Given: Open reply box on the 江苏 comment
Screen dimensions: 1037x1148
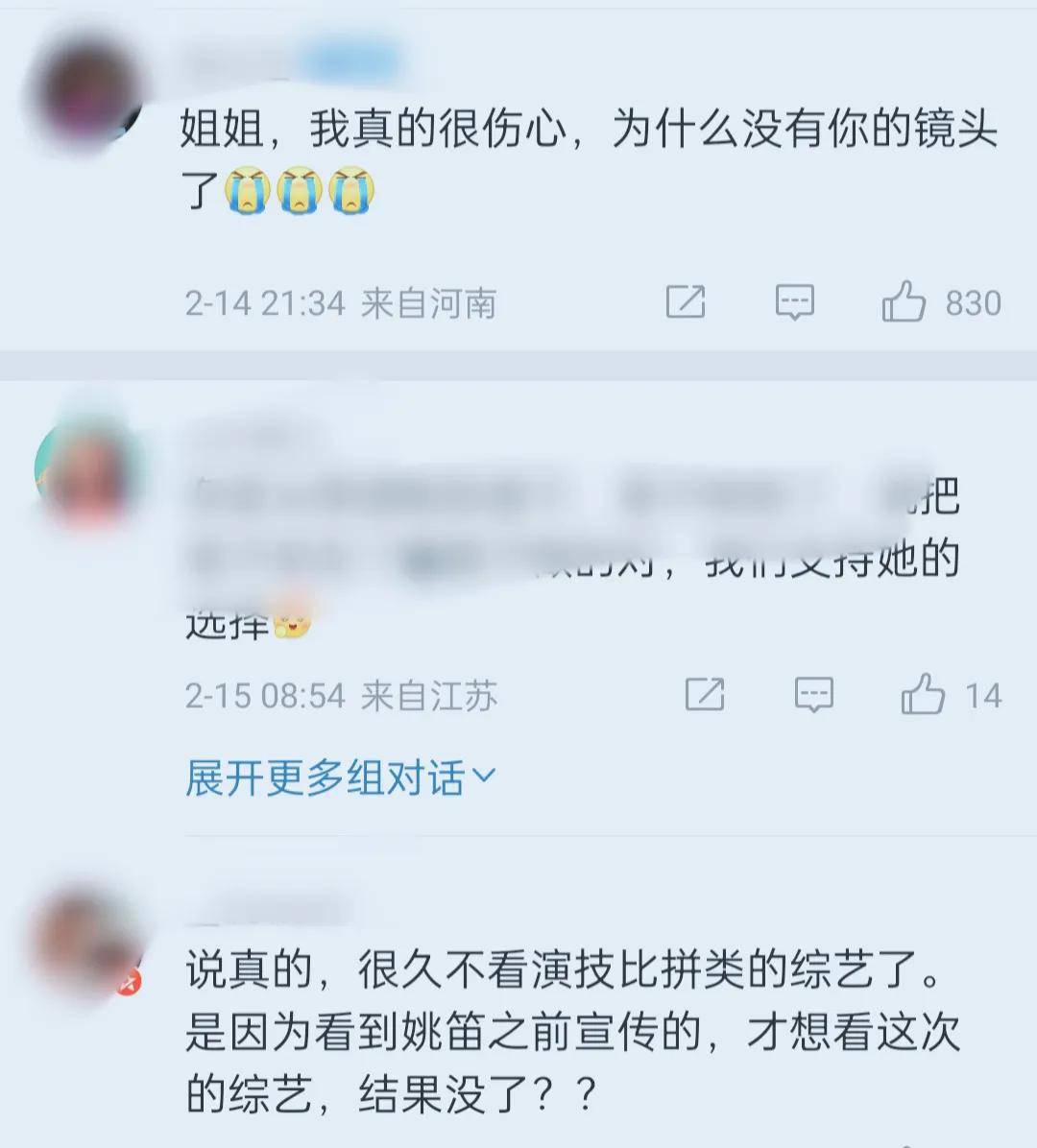Looking at the screenshot, I should point(813,694).
